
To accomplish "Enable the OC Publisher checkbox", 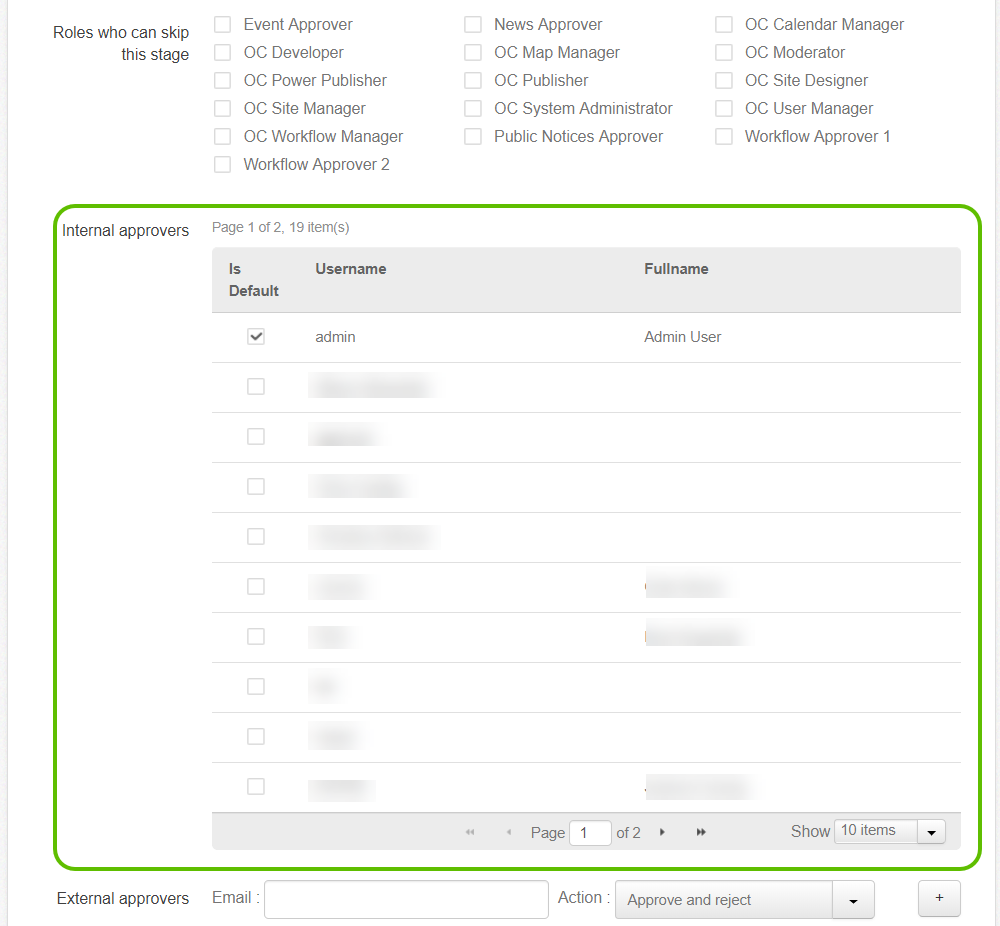I will coord(473,80).
